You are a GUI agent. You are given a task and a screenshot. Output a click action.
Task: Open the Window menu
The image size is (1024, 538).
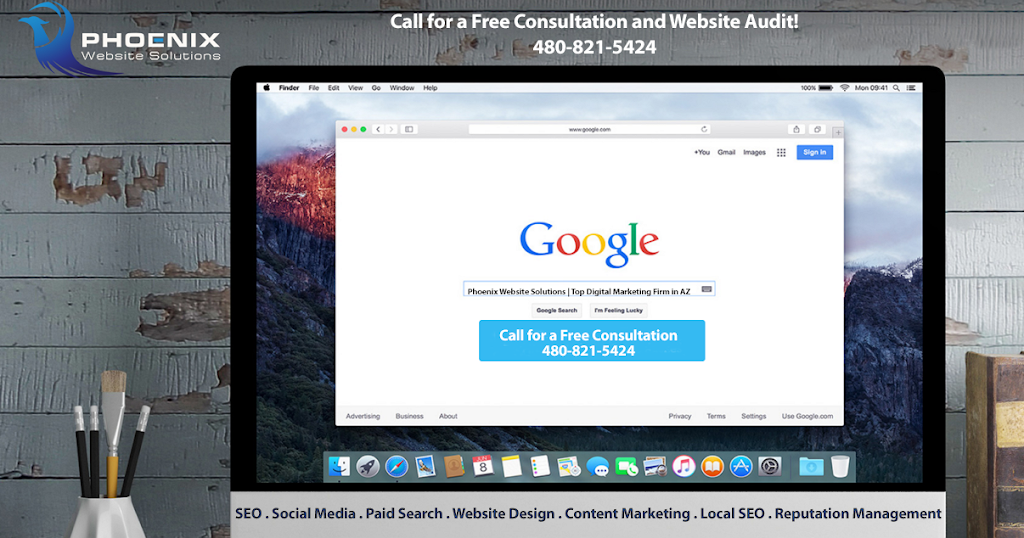point(402,87)
